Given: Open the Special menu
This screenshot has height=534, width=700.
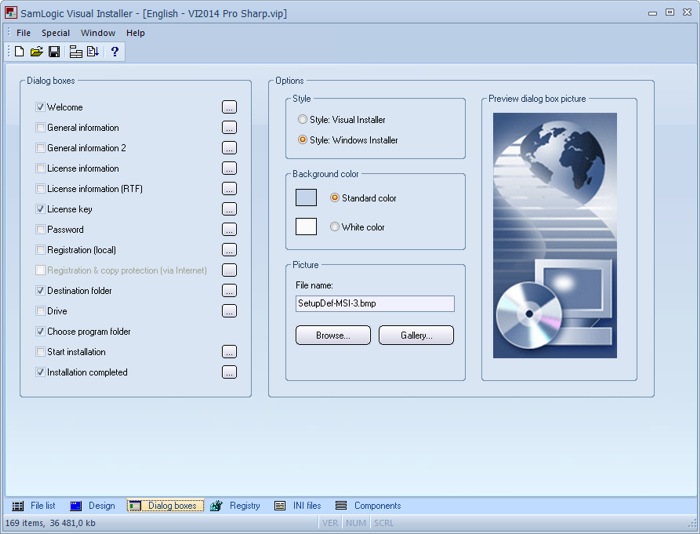Looking at the screenshot, I should point(55,33).
